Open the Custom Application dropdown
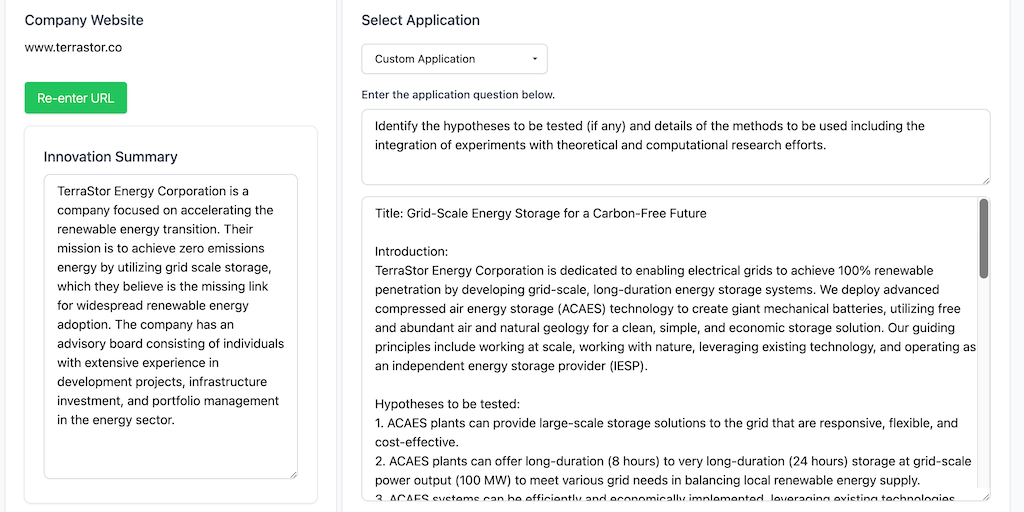Image resolution: width=1024 pixels, height=512 pixels. 454,59
